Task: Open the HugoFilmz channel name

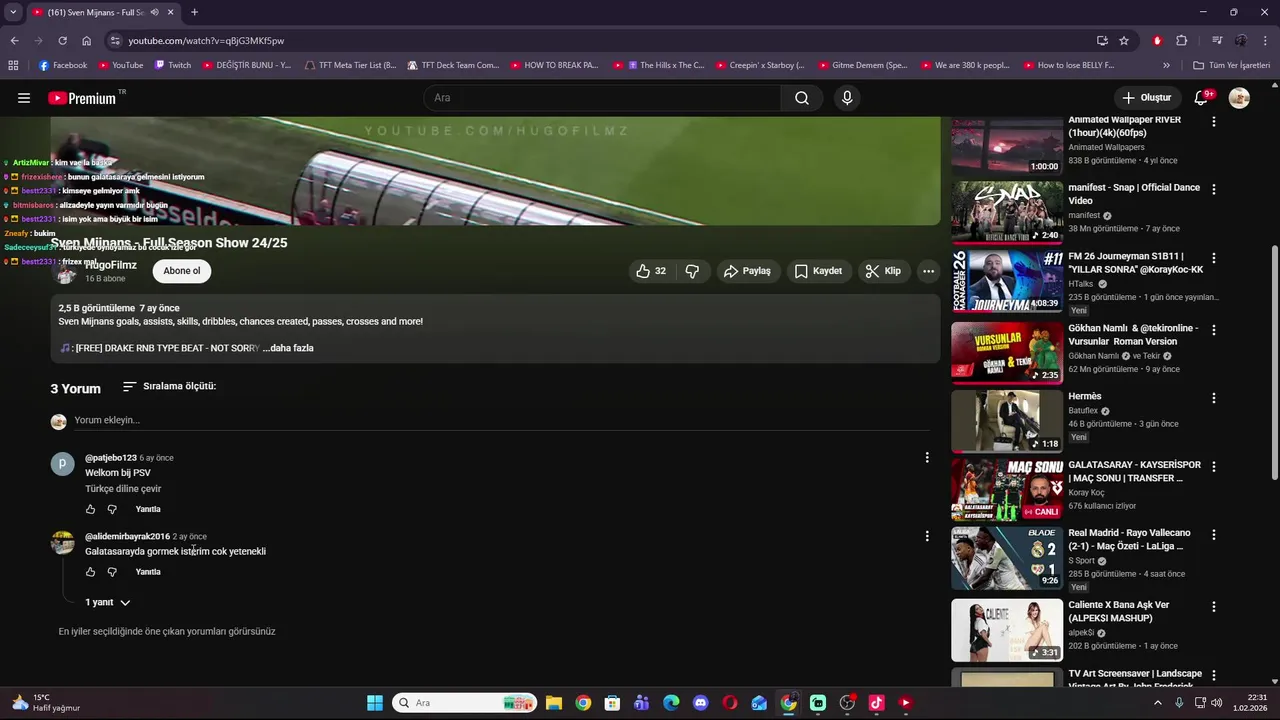Action: [110, 265]
